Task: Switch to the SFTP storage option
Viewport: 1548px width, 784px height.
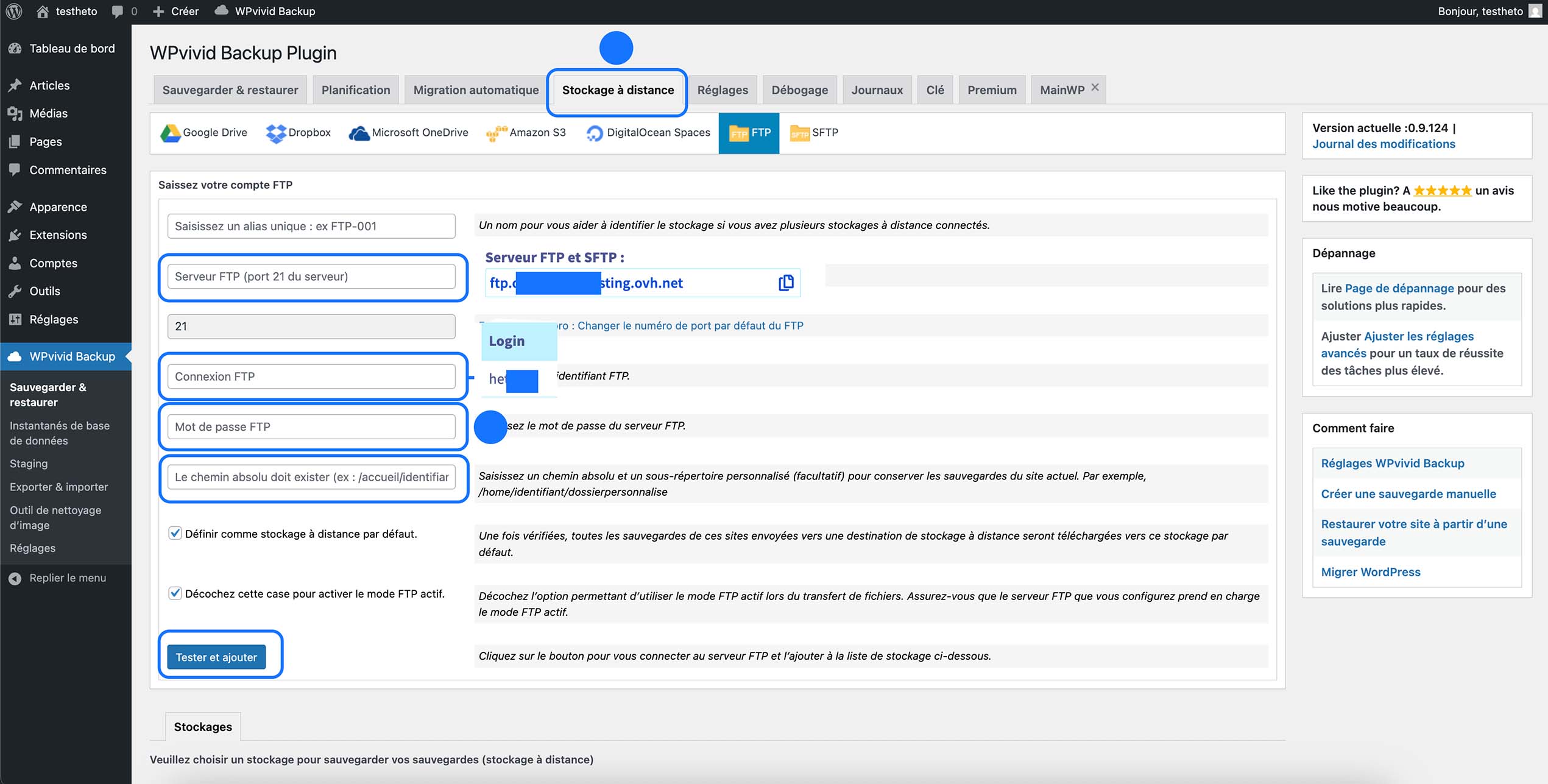Action: 815,133
